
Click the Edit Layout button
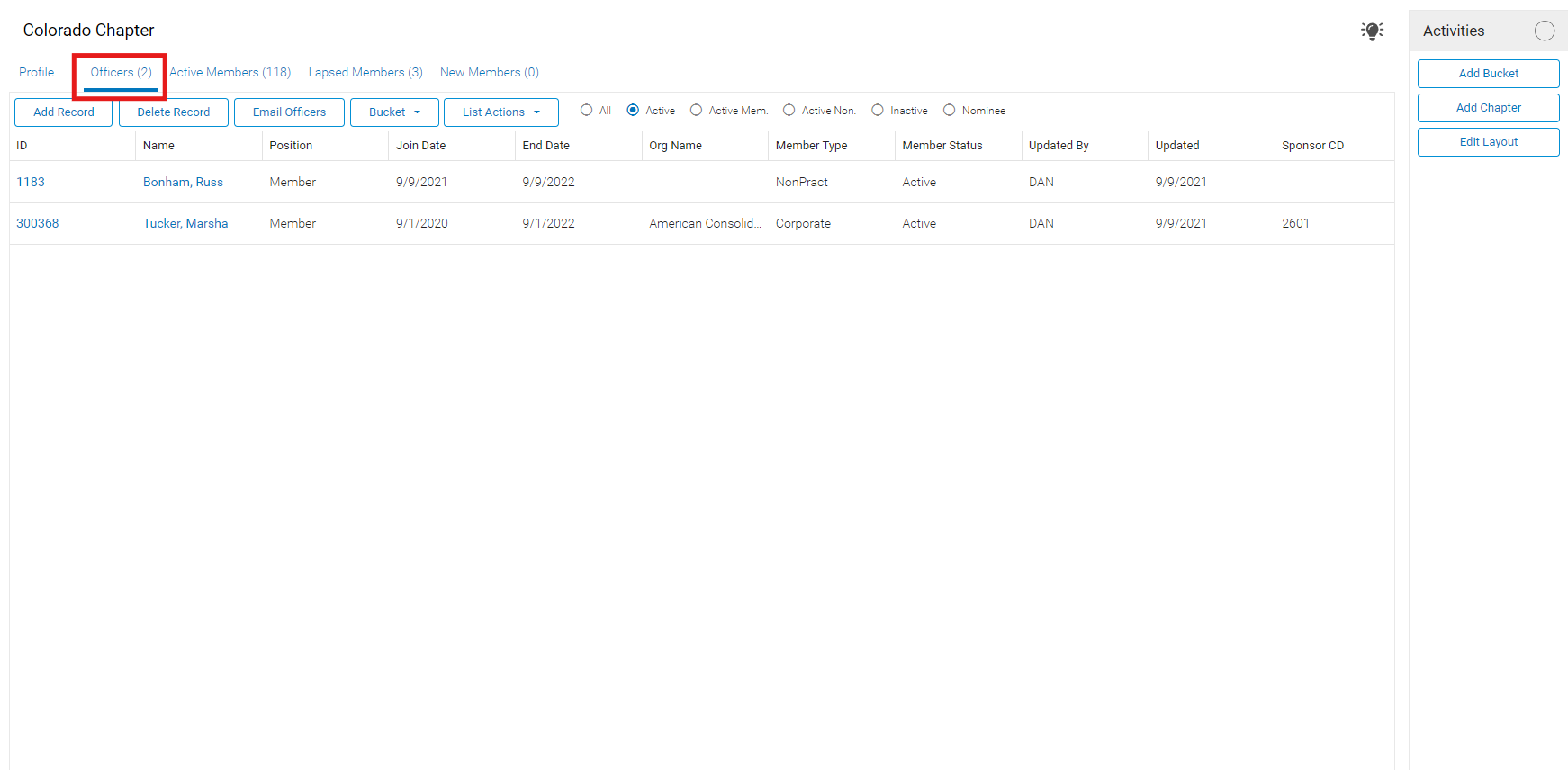[1489, 142]
